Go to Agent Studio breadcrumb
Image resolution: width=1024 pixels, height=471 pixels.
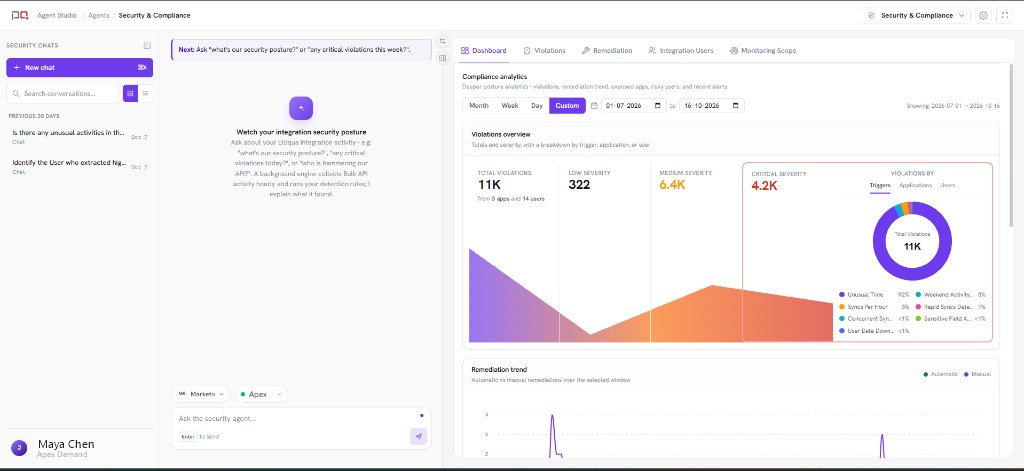pyautogui.click(x=57, y=15)
